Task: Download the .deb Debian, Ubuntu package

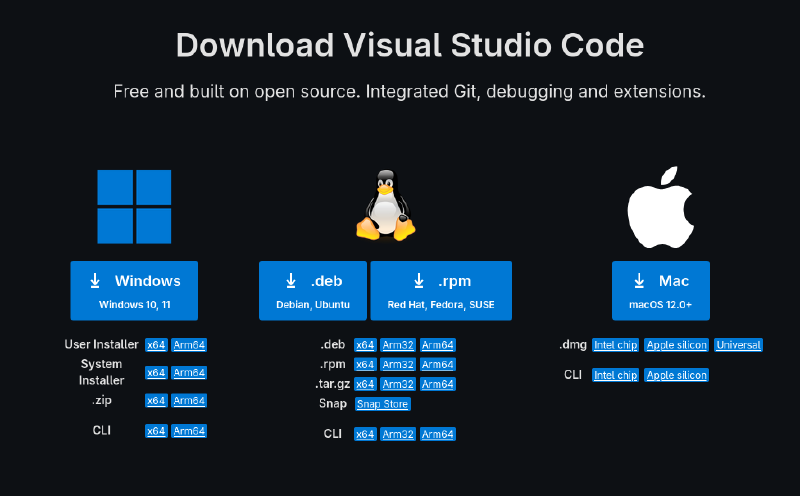Action: pyautogui.click(x=313, y=291)
